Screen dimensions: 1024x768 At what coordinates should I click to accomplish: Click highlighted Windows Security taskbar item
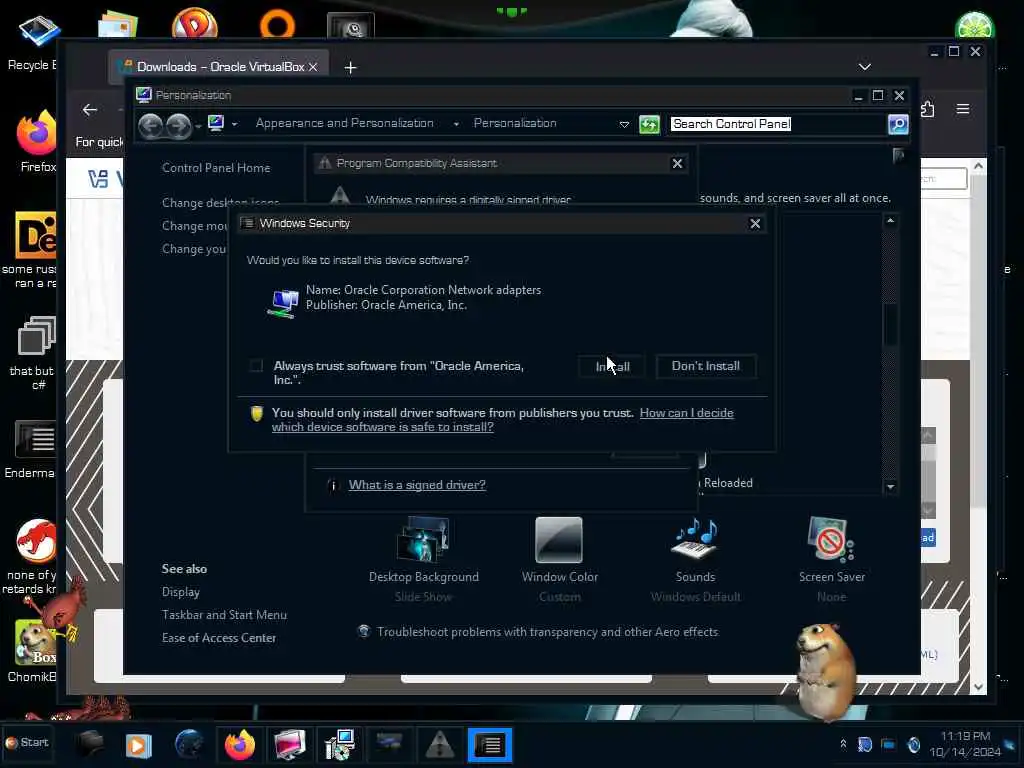(490, 745)
